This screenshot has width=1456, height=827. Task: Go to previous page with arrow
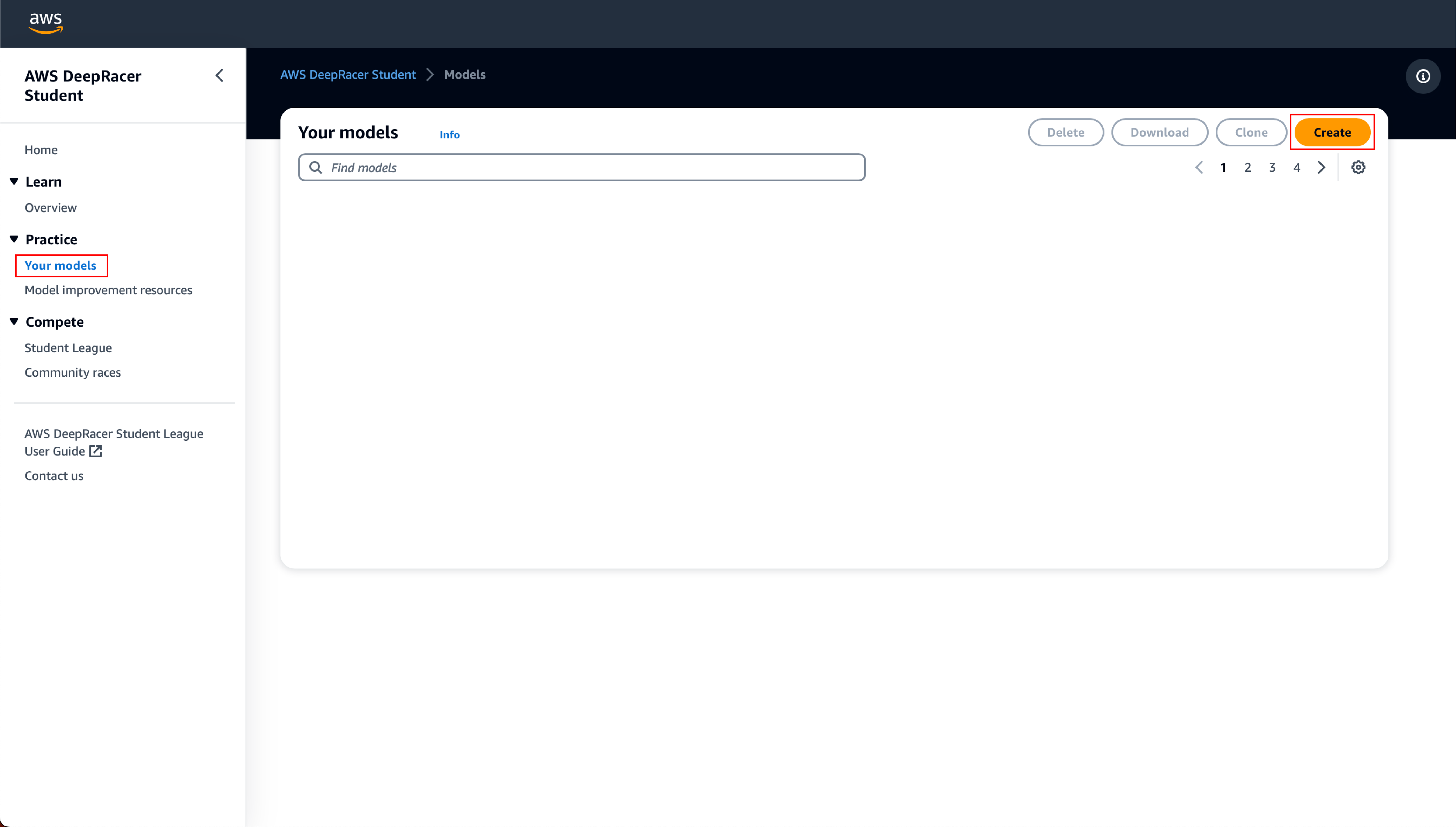point(1199,167)
